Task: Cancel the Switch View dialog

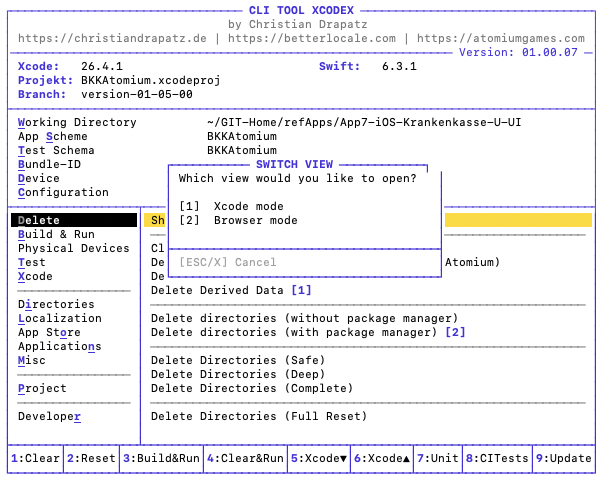Action: 228,263
